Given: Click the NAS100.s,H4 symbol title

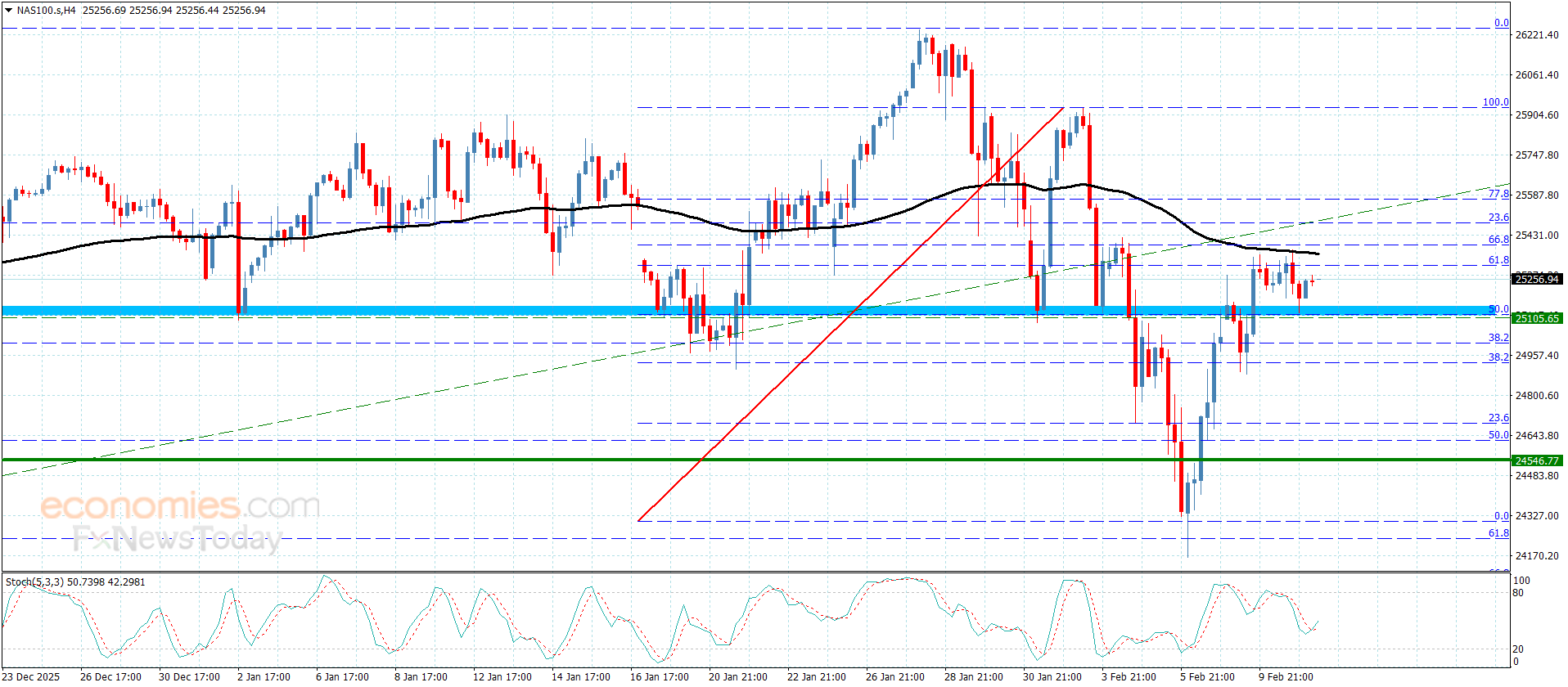Looking at the screenshot, I should tap(46, 11).
